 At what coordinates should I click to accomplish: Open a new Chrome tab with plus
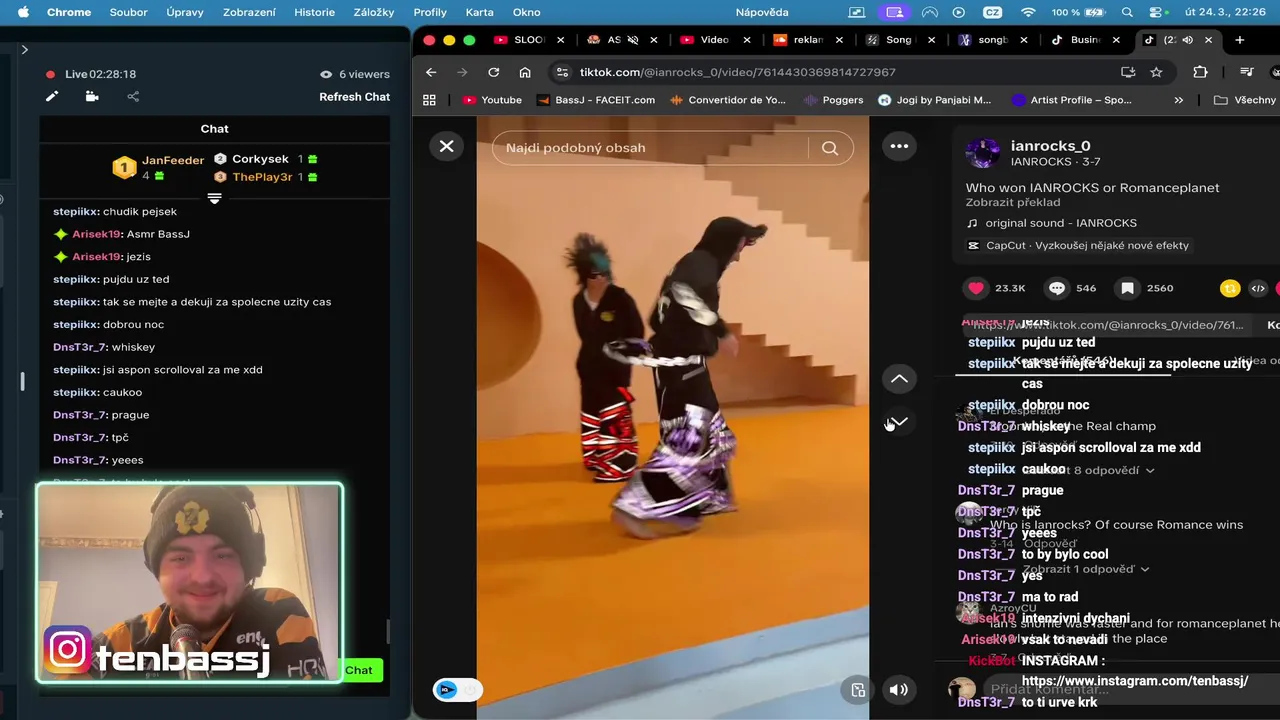[x=1240, y=40]
